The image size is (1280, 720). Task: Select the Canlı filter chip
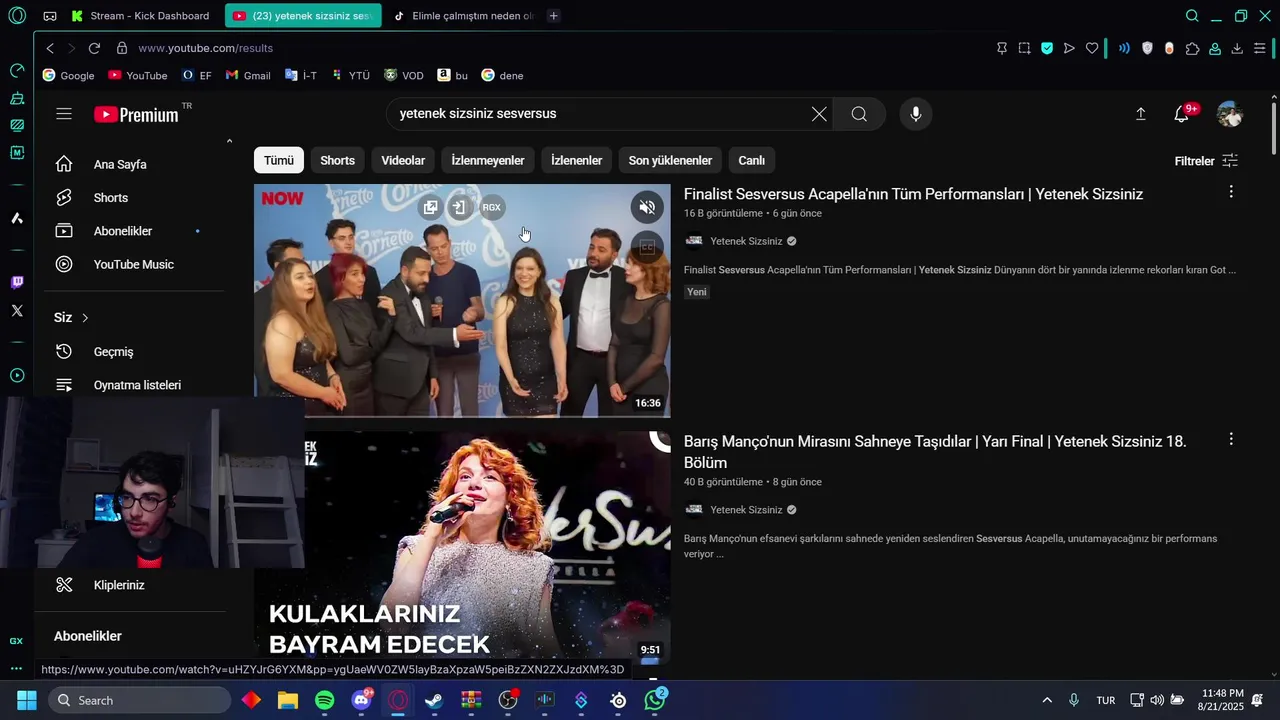coord(751,160)
